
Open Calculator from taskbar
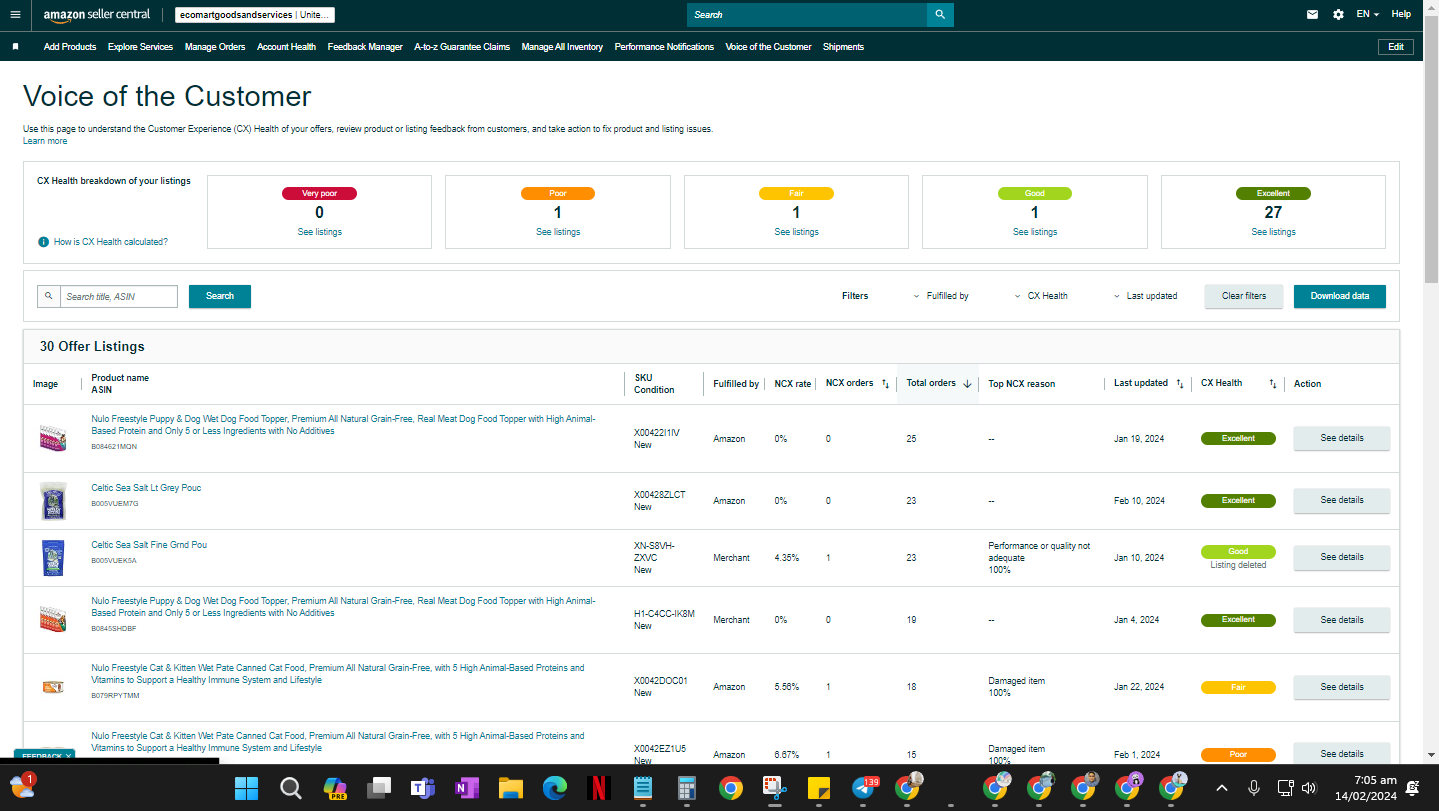click(687, 788)
